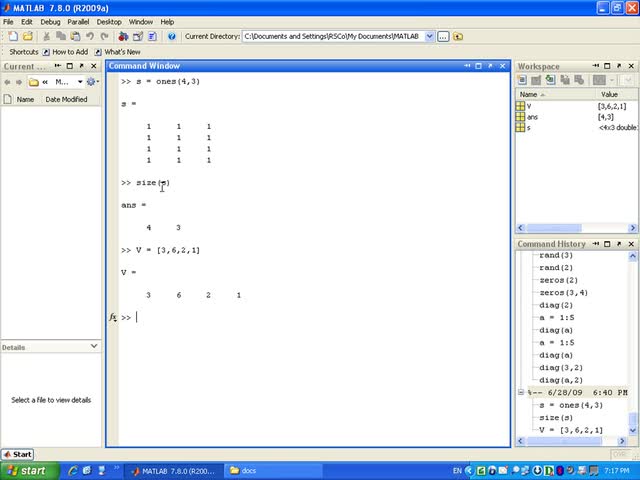Image resolution: width=640 pixels, height=480 pixels.
Task: Open the Window menu
Action: tap(141, 22)
